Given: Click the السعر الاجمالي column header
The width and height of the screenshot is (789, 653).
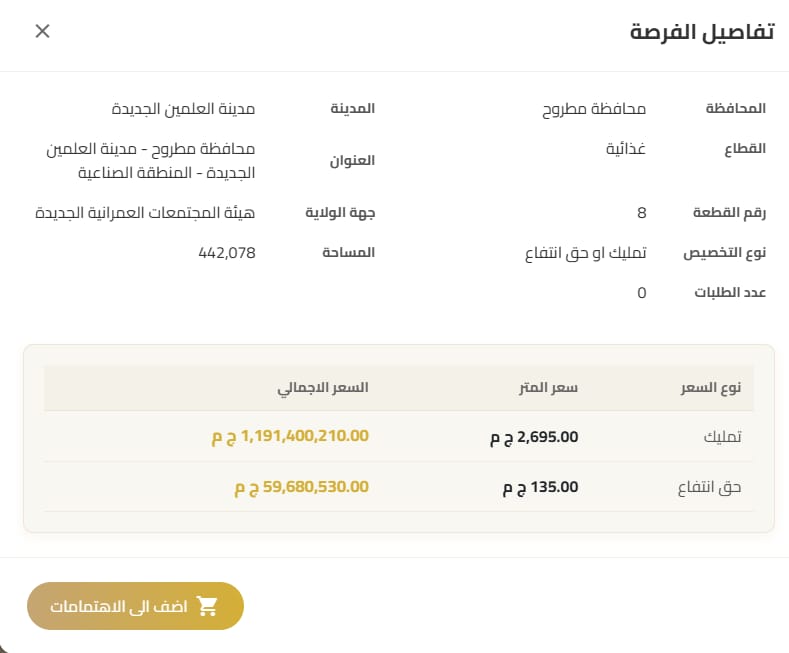Looking at the screenshot, I should [x=322, y=387].
